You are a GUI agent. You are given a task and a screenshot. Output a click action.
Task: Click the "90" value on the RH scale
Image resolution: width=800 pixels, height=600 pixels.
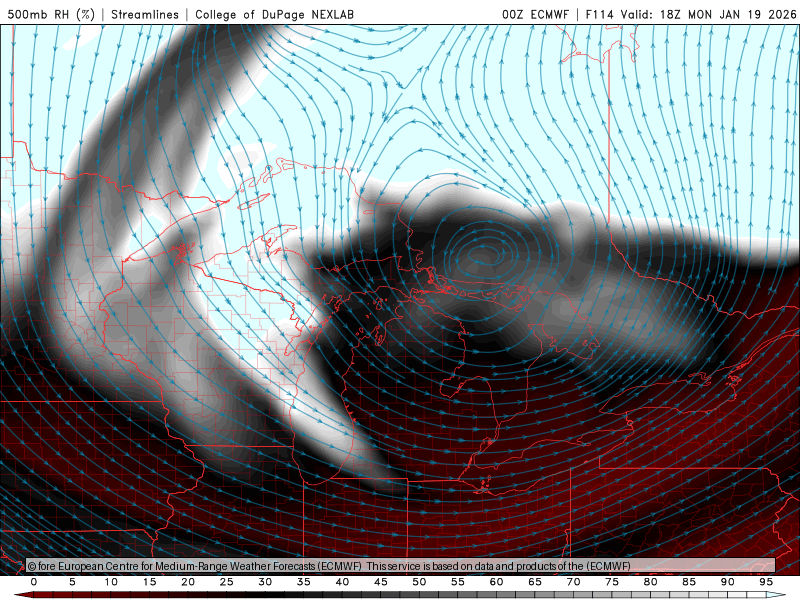pyautogui.click(x=728, y=582)
